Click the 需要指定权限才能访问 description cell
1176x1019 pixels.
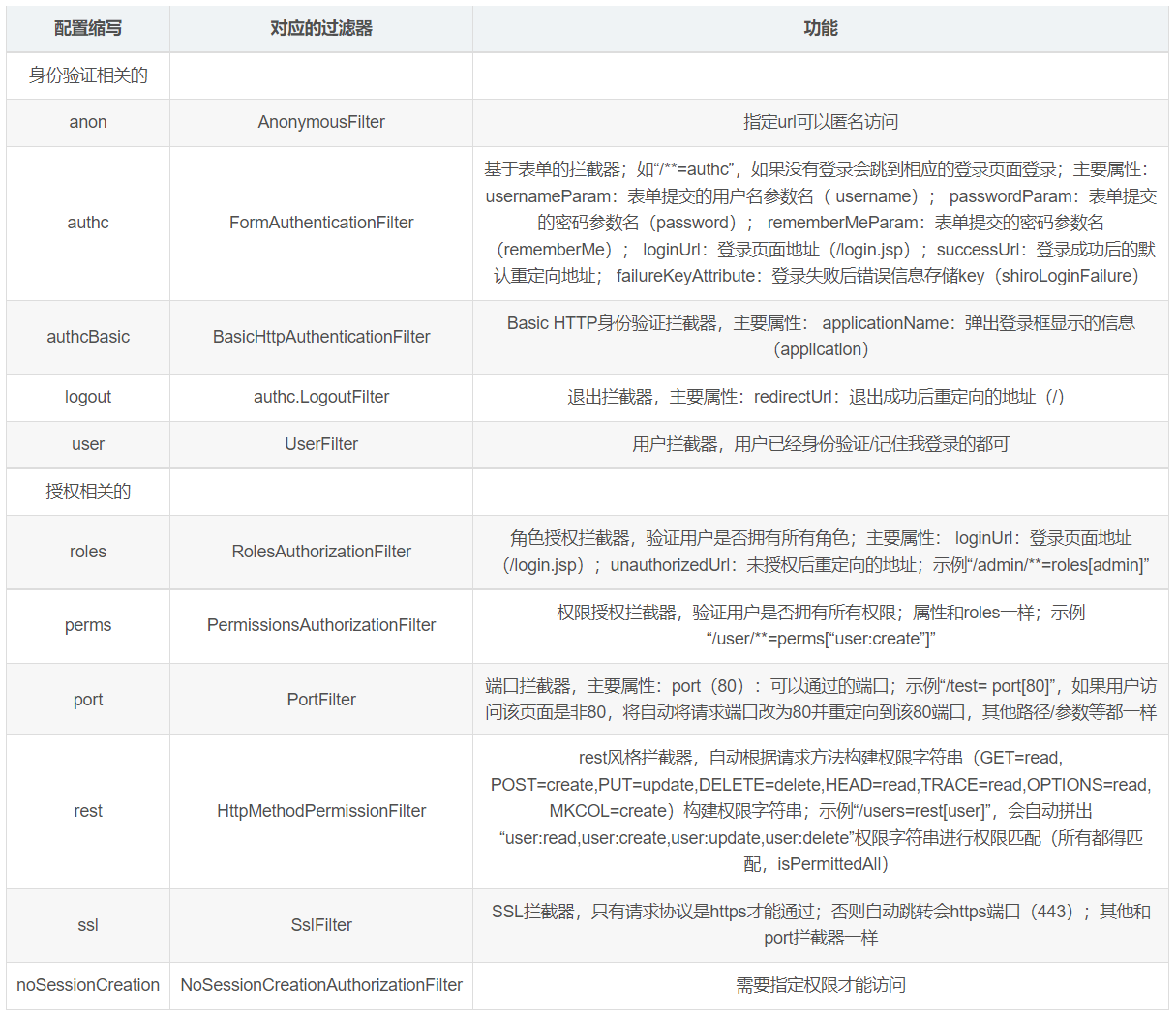(820, 985)
